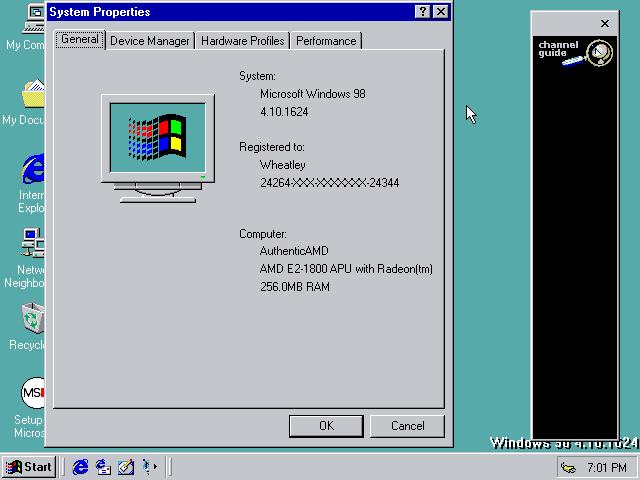Launch Internet Explorer from Quick Launch bar
This screenshot has width=640, height=480.
(x=80, y=467)
